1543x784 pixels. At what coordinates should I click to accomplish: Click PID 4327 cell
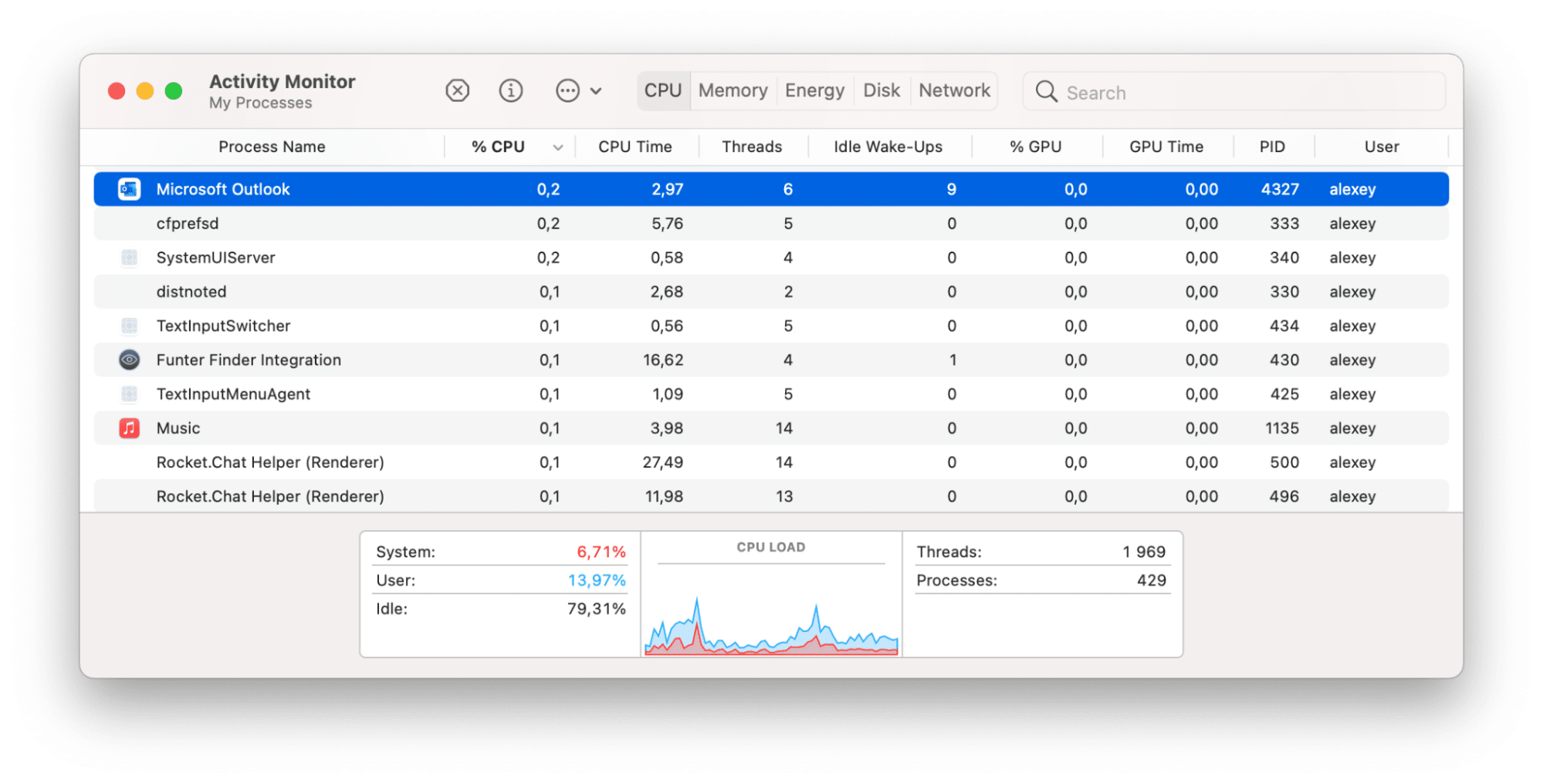click(1280, 189)
